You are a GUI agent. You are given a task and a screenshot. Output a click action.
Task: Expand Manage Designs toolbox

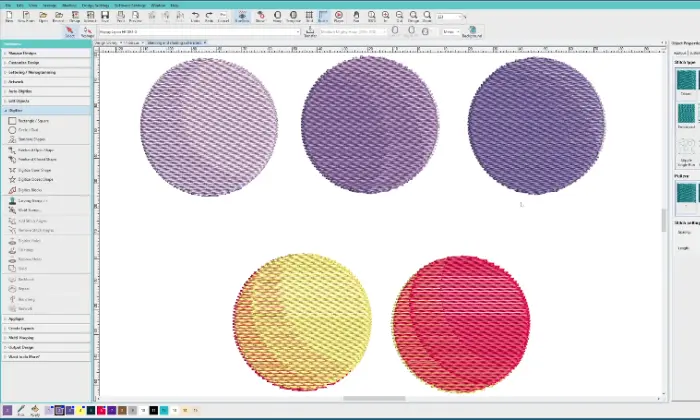pos(46,53)
